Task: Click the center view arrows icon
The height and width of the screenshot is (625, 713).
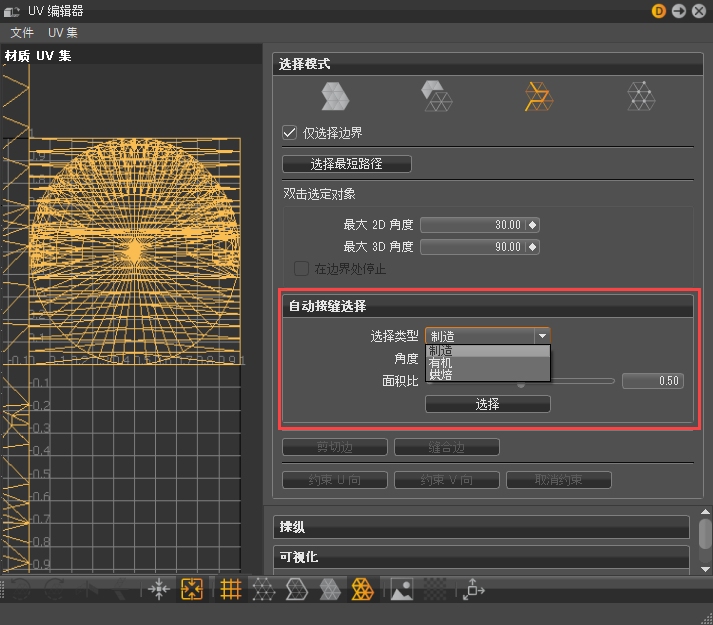Action: click(x=159, y=590)
